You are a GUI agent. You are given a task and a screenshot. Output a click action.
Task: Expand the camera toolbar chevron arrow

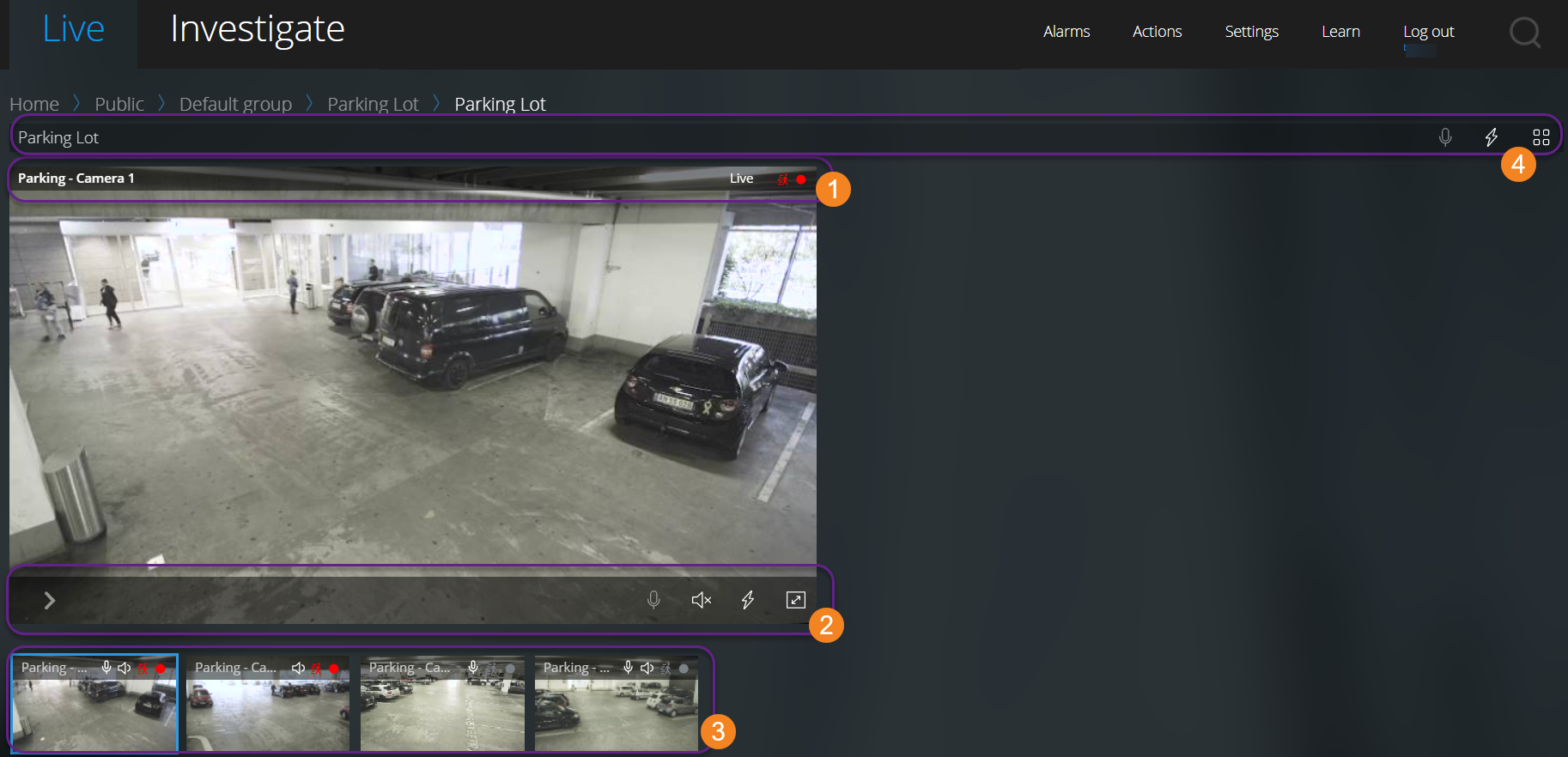coord(50,600)
